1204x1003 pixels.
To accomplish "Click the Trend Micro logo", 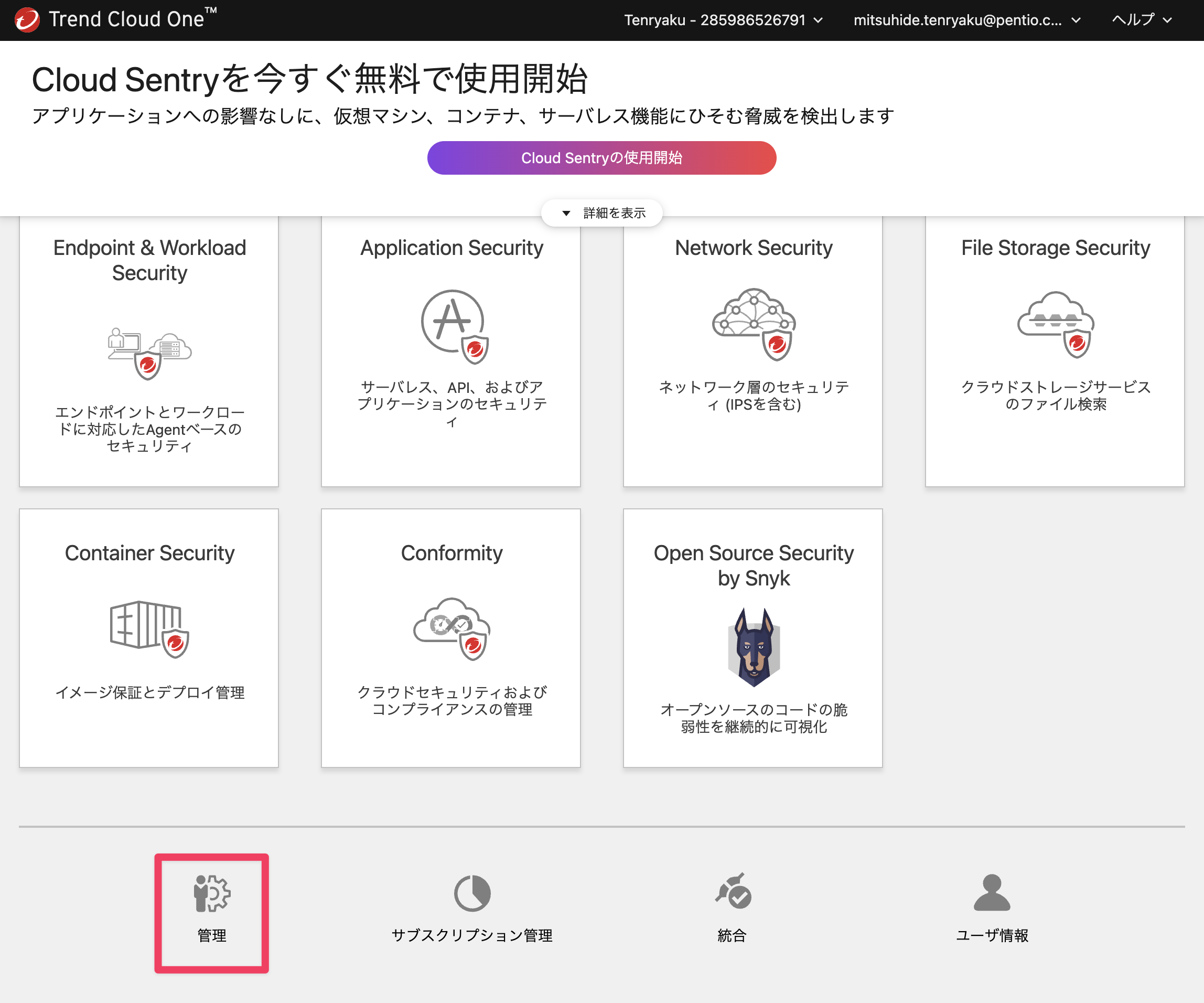I will click(x=27, y=19).
